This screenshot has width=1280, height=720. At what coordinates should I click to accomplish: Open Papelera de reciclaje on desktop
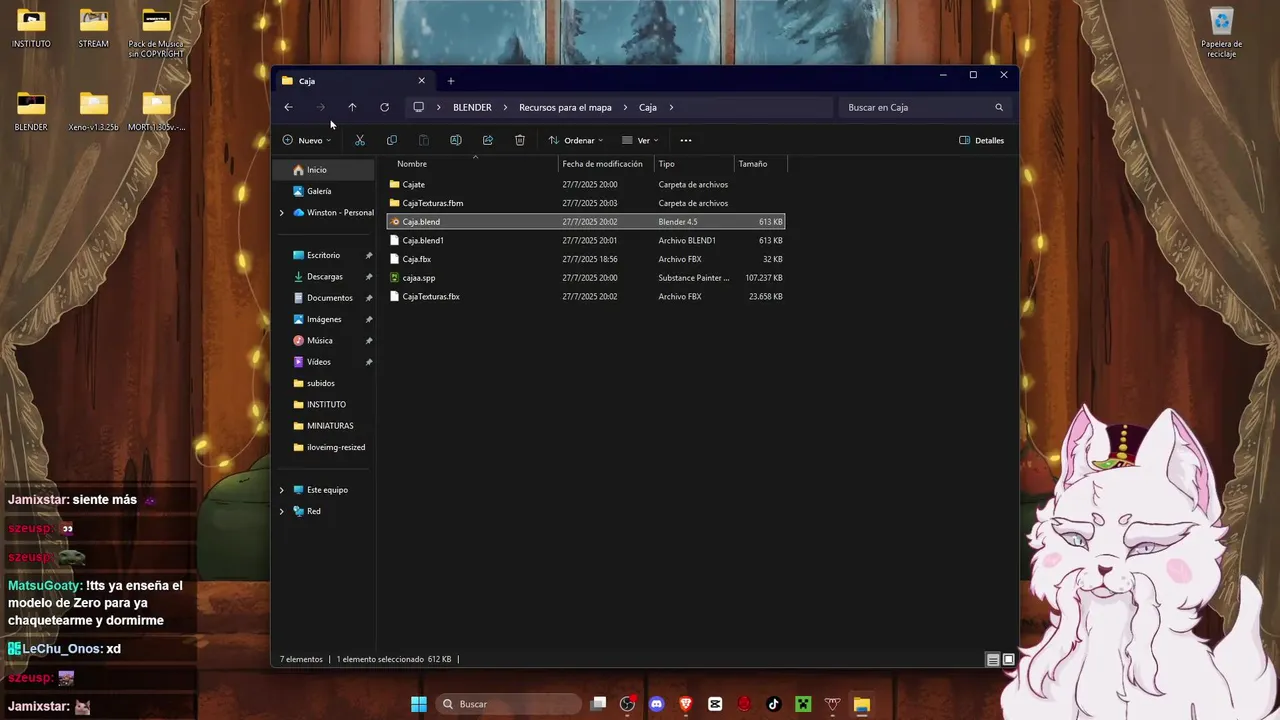1221,32
